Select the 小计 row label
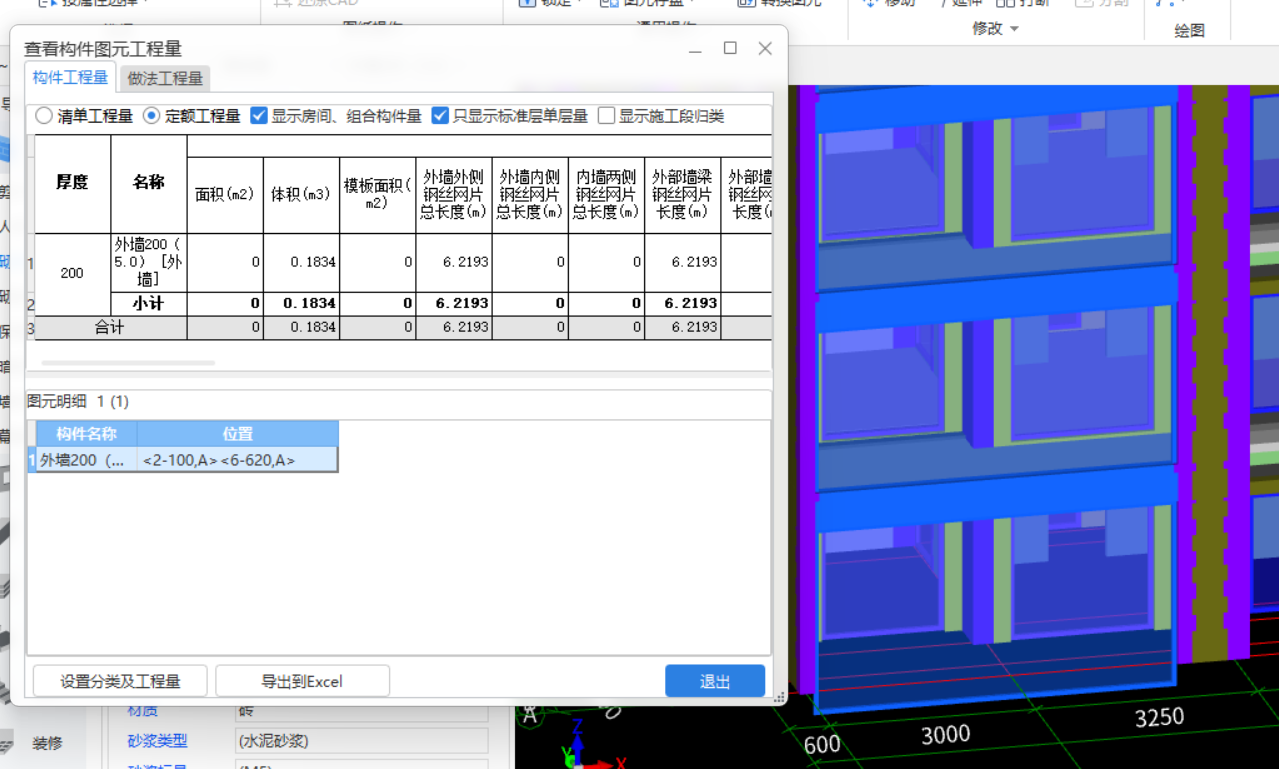Image resolution: width=1279 pixels, height=769 pixels. [149, 303]
